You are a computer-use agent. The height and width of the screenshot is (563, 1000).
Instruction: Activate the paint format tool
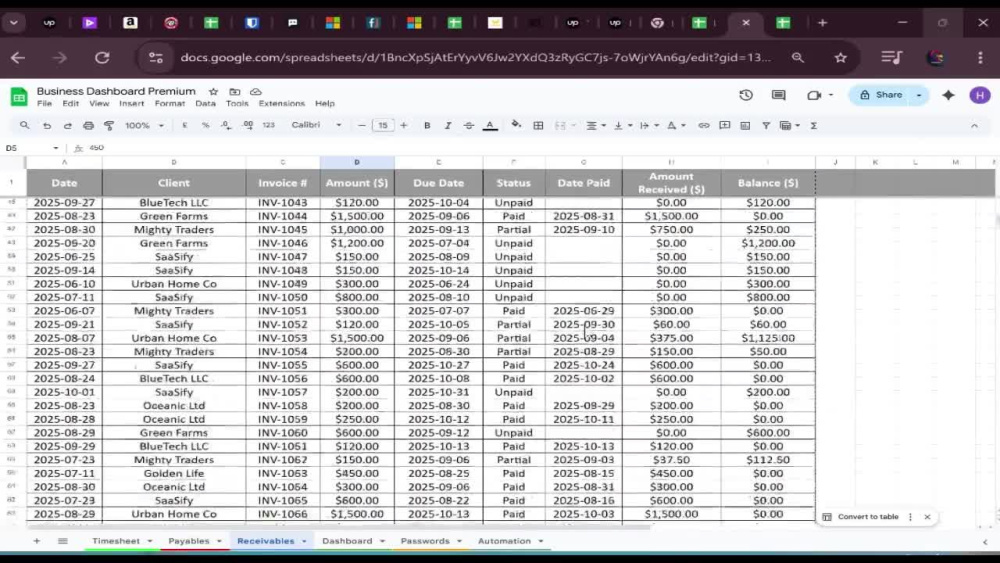pos(109,126)
